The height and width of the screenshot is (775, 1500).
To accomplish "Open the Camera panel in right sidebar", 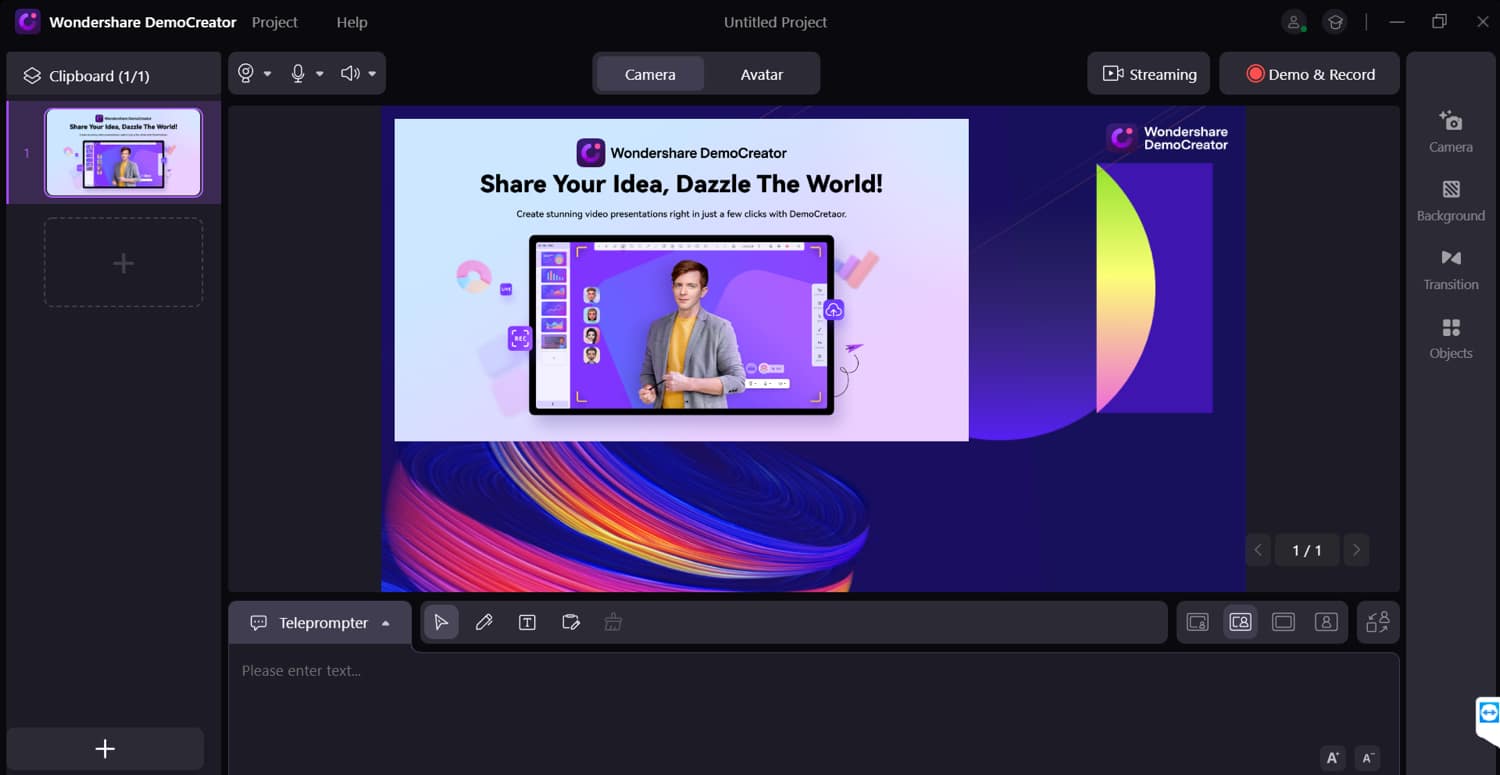I will click(x=1451, y=132).
